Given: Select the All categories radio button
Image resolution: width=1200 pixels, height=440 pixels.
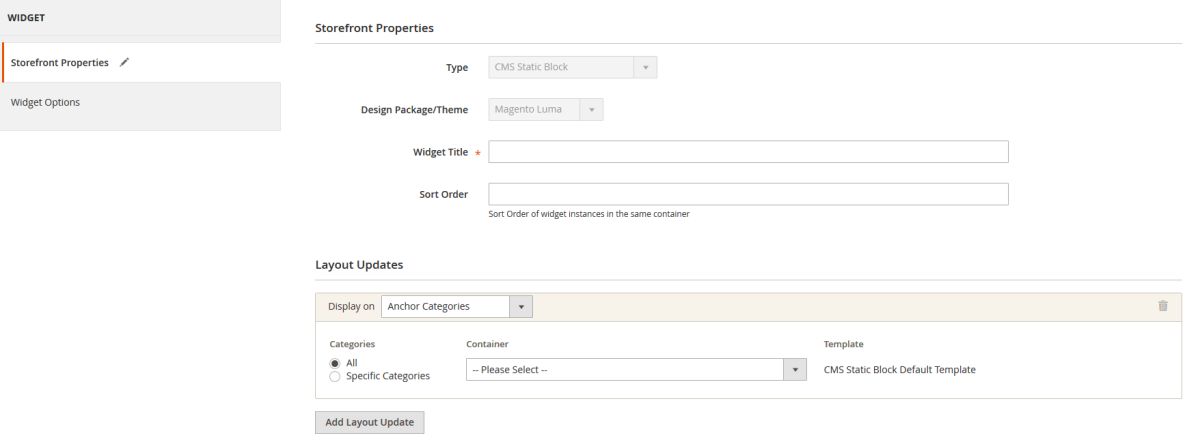Looking at the screenshot, I should tap(335, 363).
